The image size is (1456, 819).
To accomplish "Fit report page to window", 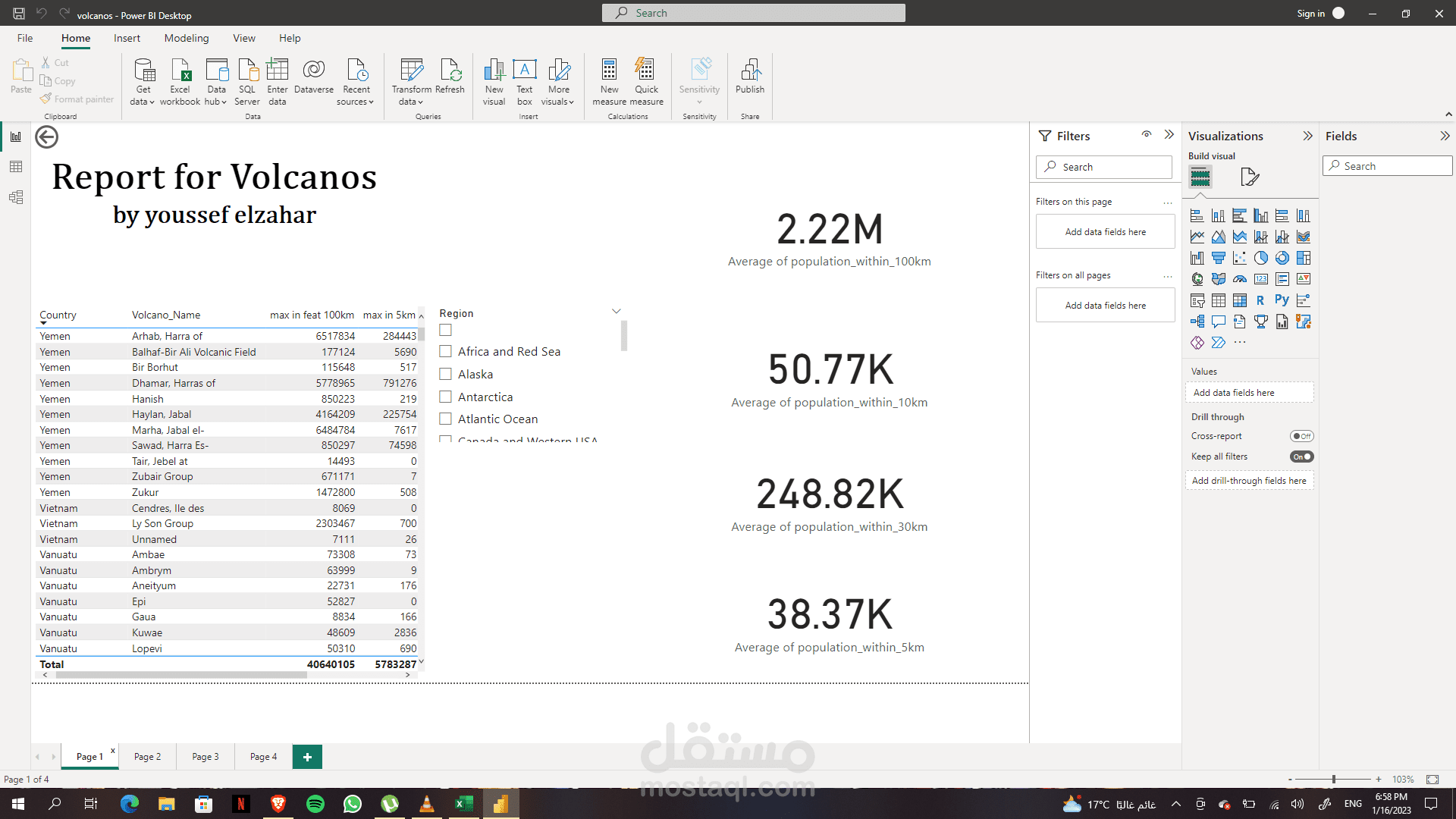I will pos(1432,780).
